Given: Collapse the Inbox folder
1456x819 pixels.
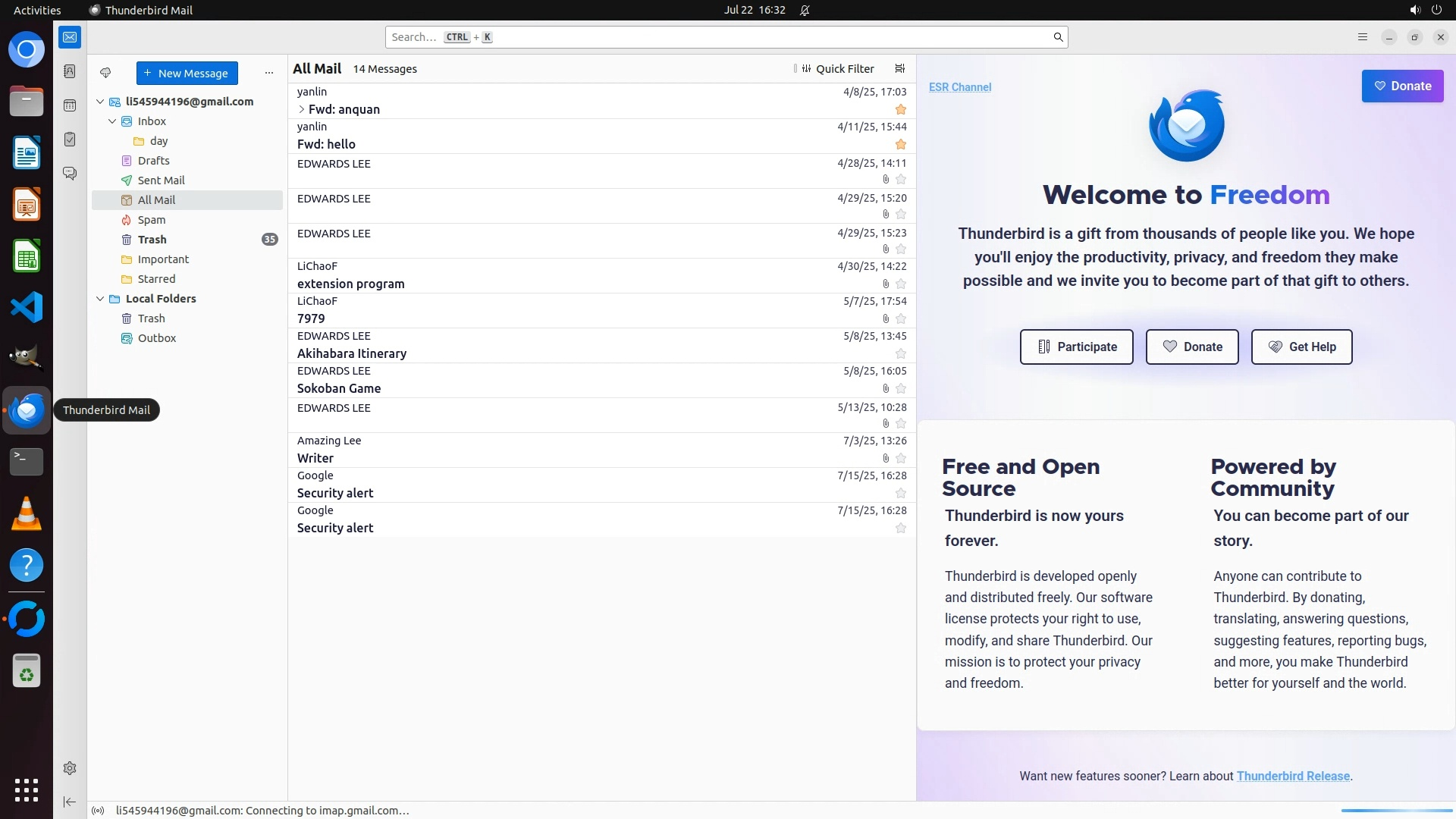Looking at the screenshot, I should click(112, 121).
